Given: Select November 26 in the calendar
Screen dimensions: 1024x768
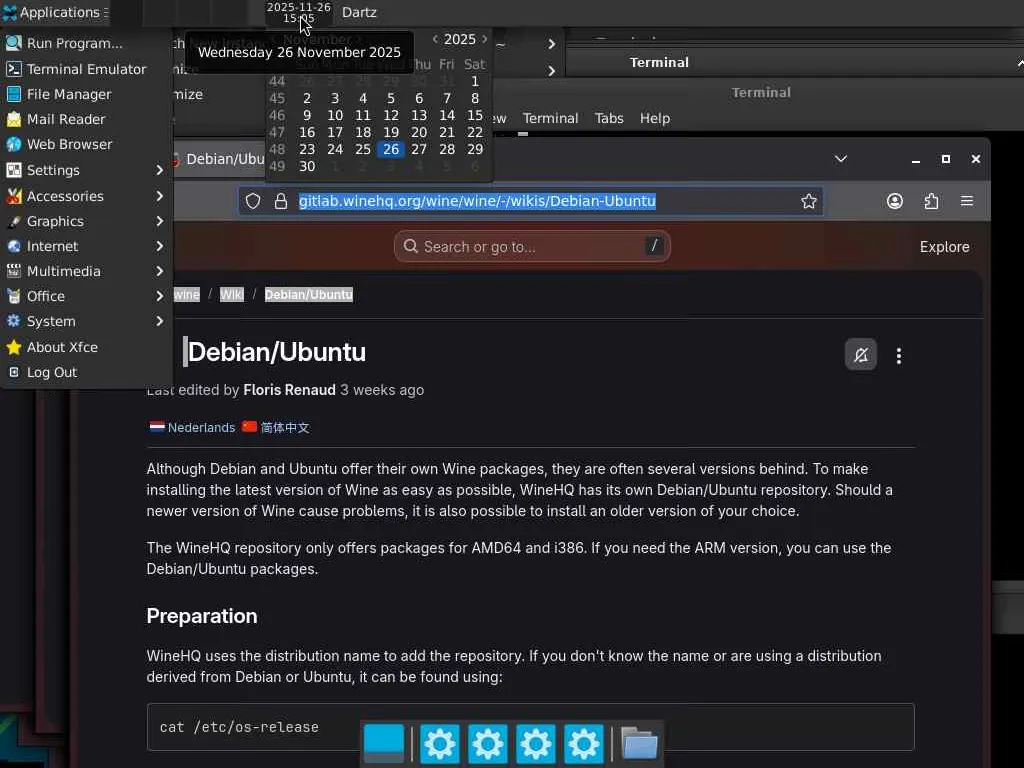Looking at the screenshot, I should 391,149.
